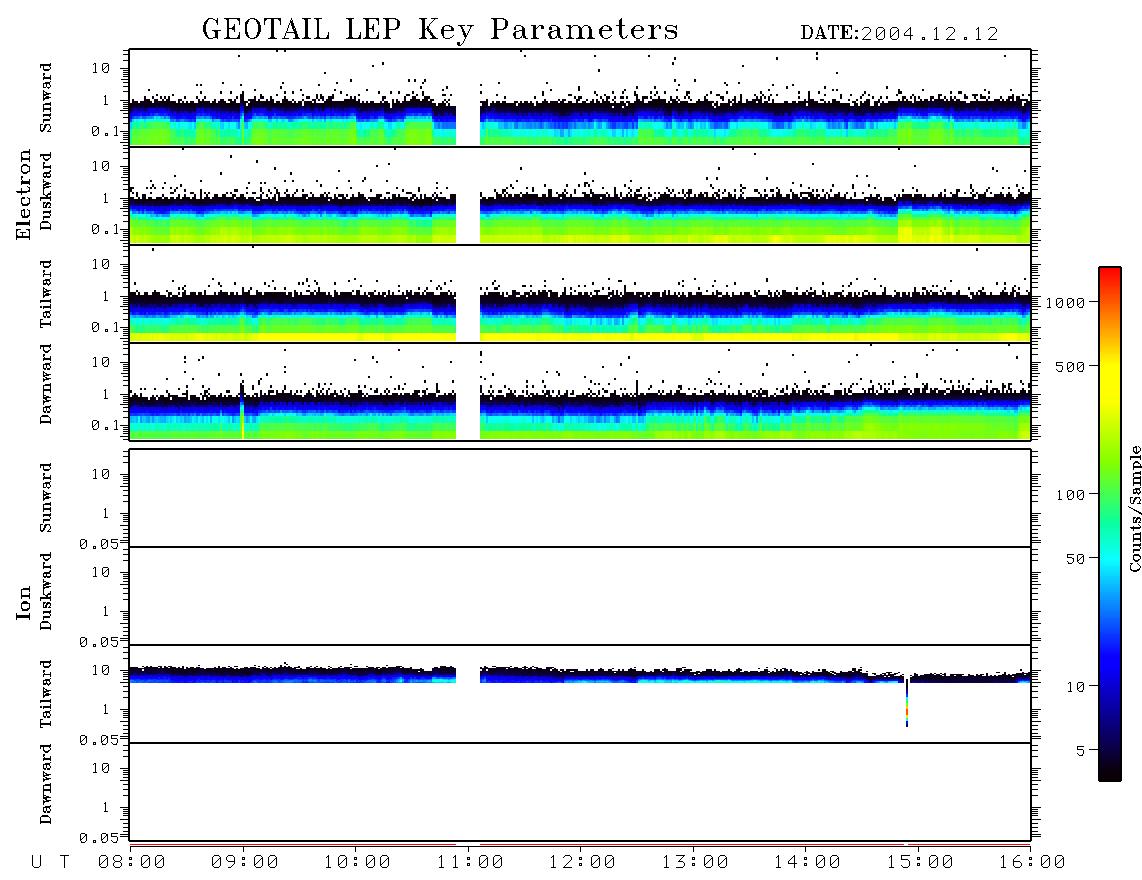Screen dimensions: 1142x880
Task: Select the Electron Sunward panel label
Action: (46, 98)
